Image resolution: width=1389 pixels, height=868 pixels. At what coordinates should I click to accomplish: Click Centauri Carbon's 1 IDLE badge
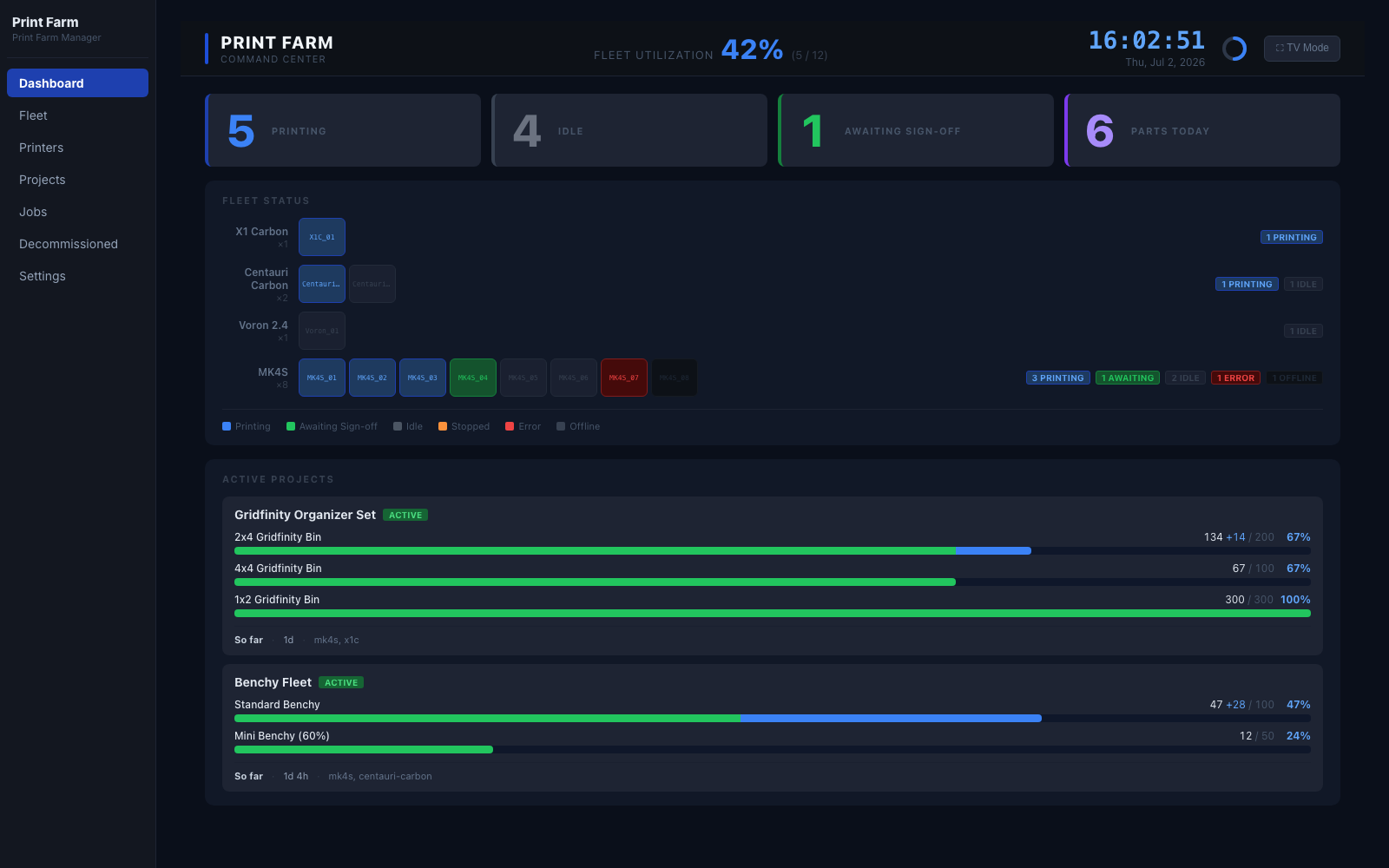pos(1303,284)
